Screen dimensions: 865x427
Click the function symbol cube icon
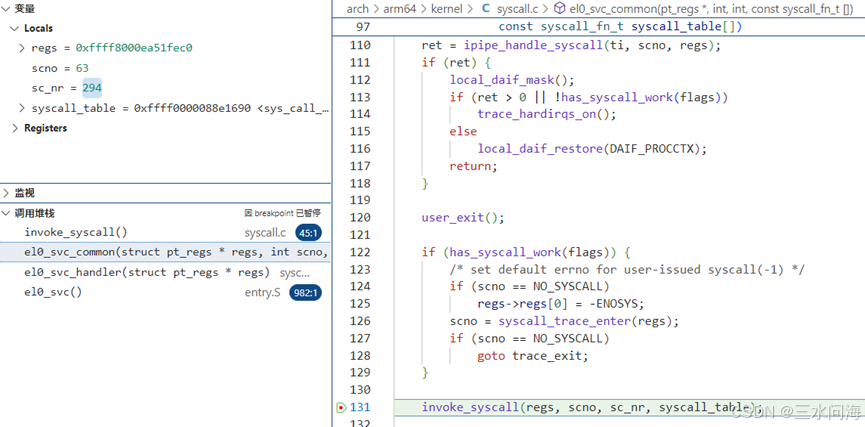tap(559, 8)
